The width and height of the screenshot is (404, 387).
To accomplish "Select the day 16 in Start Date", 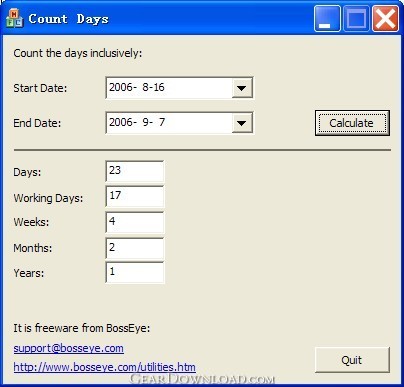I will [x=159, y=87].
